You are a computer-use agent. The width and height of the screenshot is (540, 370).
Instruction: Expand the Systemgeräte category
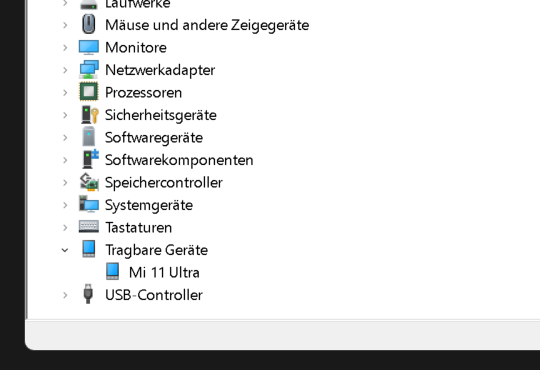coord(65,205)
